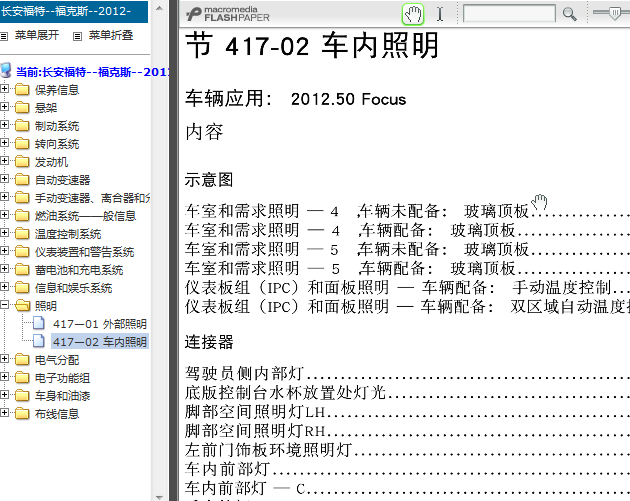Viewport: 630px width, 501px height.
Task: Click the title bar 长安福特--福克斯--2012-
Action: [x=74, y=11]
